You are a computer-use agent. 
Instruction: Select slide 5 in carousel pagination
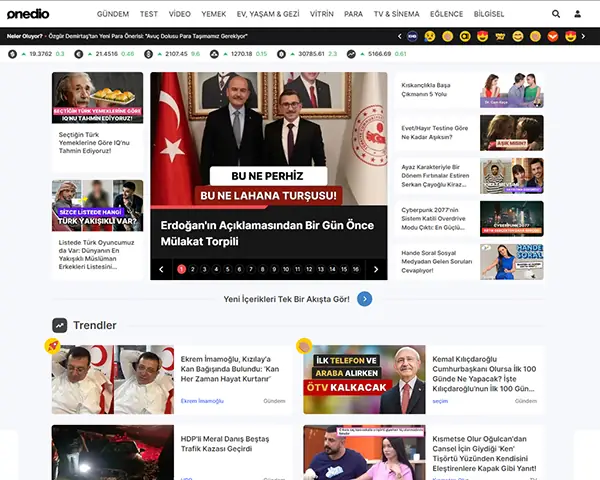[228, 269]
